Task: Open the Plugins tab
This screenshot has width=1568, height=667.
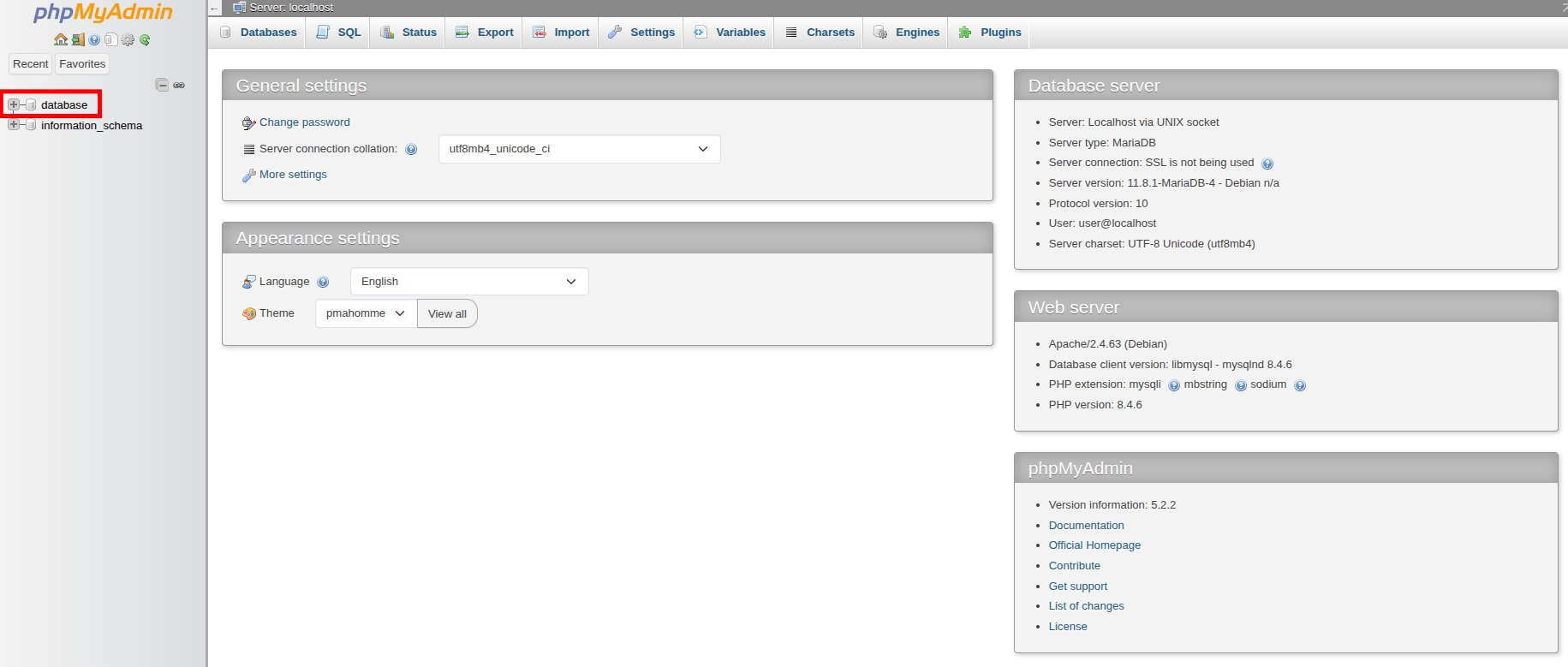Action: pyautogui.click(x=989, y=33)
